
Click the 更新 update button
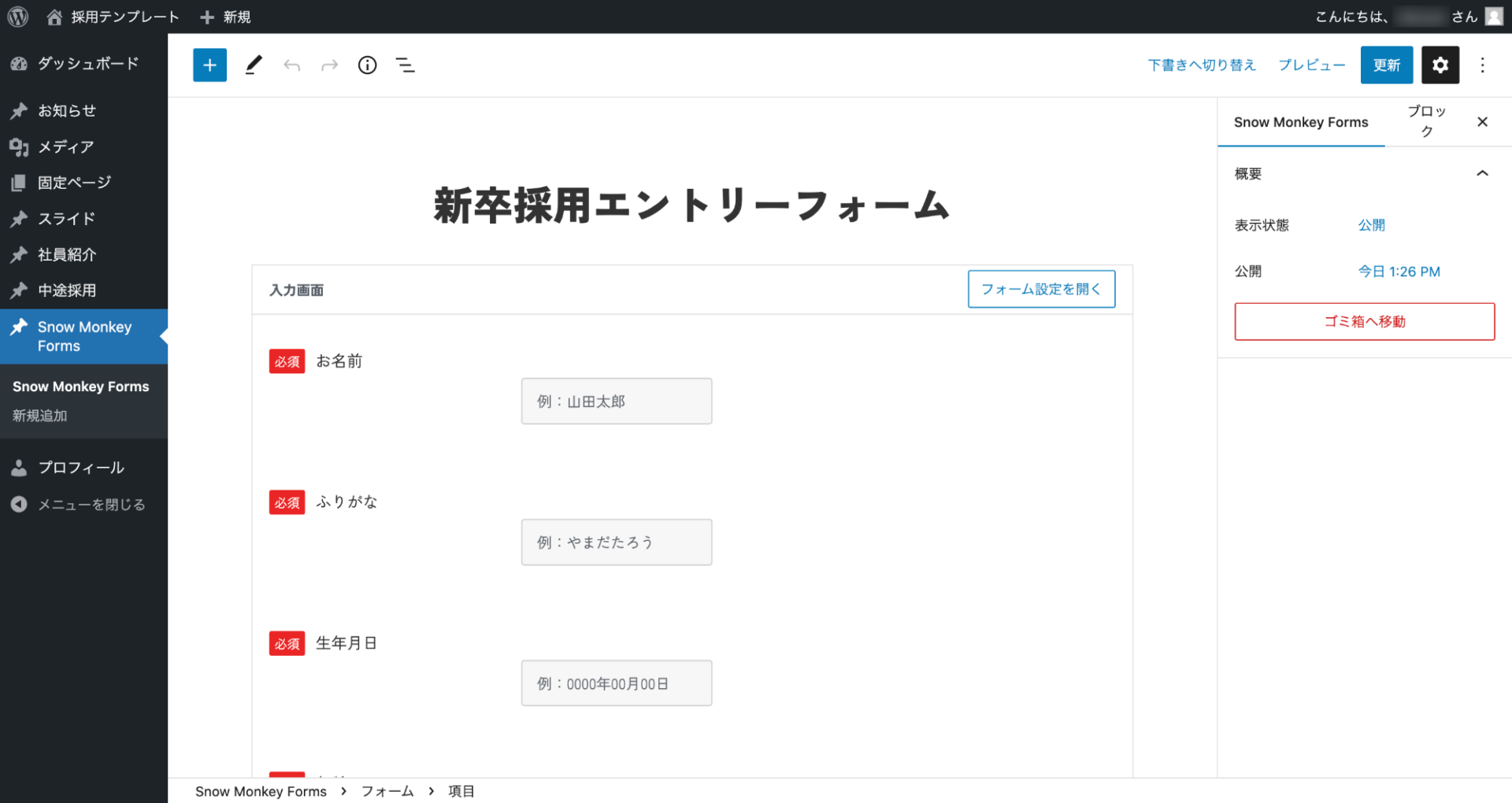(x=1387, y=65)
